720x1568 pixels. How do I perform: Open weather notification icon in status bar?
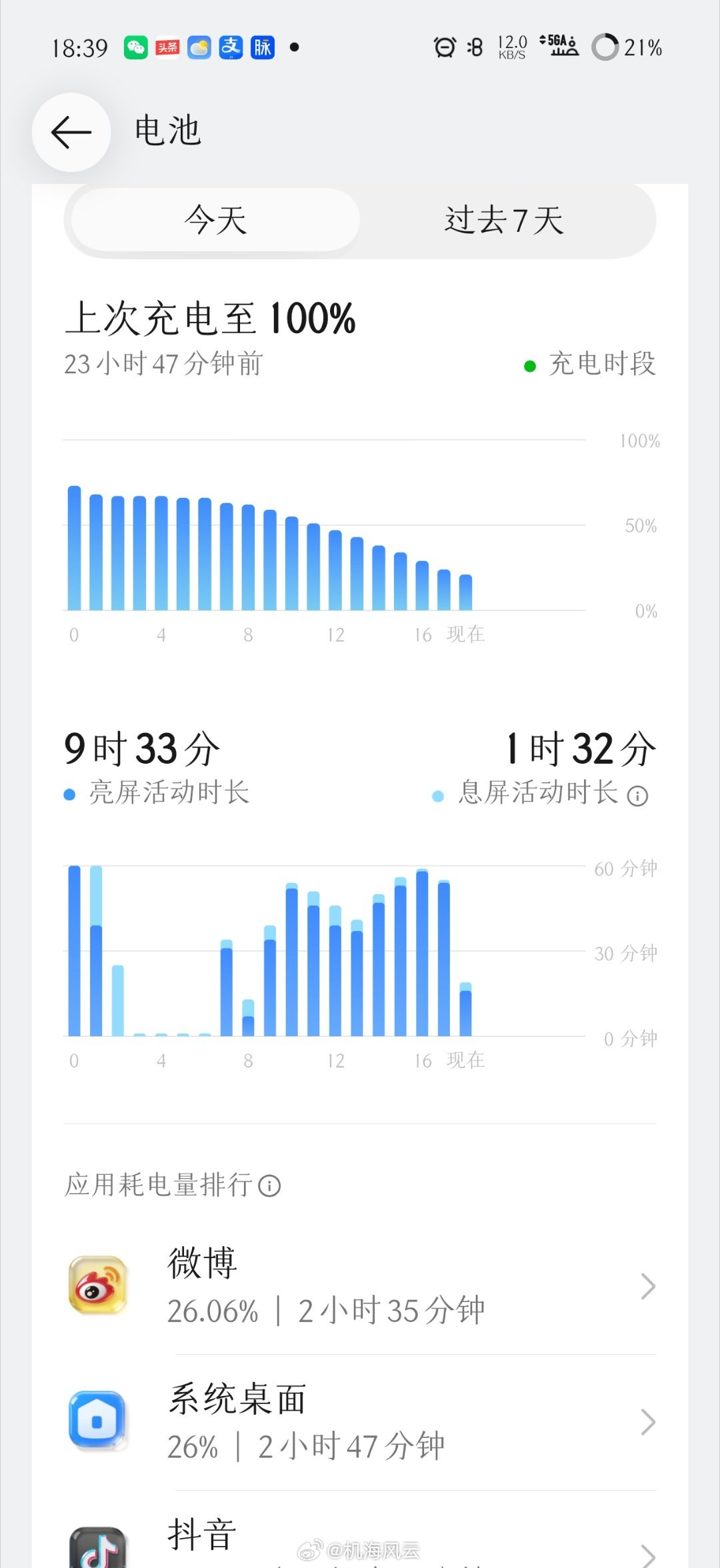[x=199, y=47]
